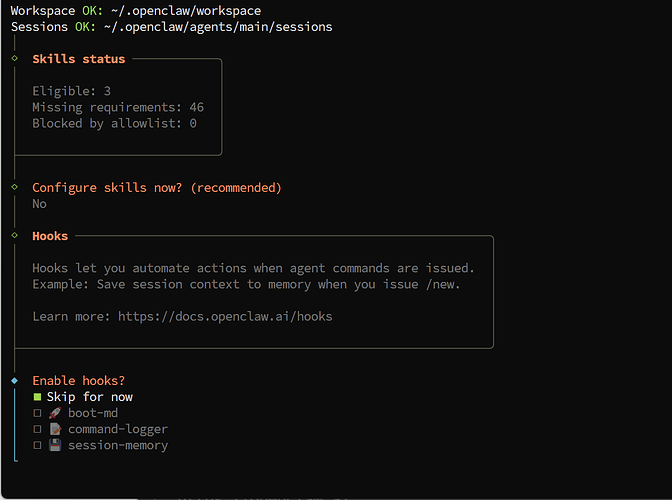This screenshot has width=672, height=500.
Task: Click the 'Skills status' heading
Action: 79,59
